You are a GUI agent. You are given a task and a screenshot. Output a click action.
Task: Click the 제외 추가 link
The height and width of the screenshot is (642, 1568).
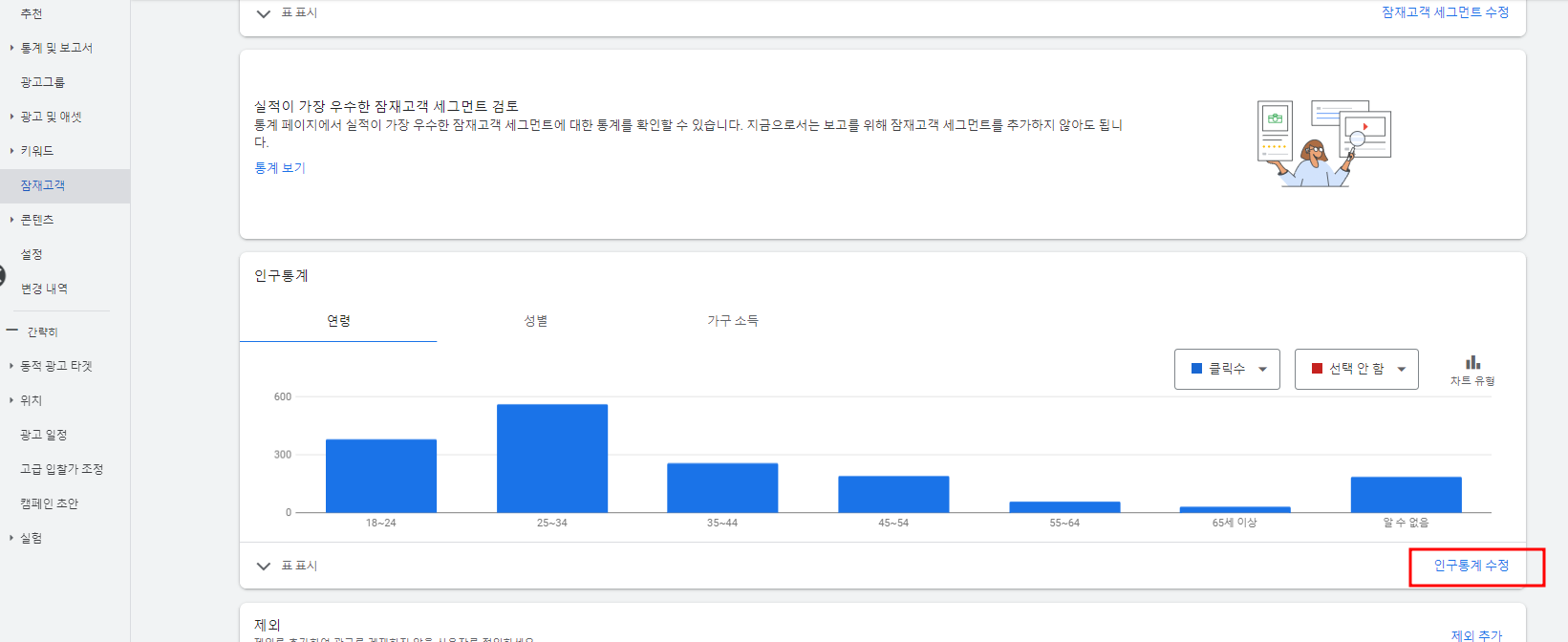(x=1476, y=635)
